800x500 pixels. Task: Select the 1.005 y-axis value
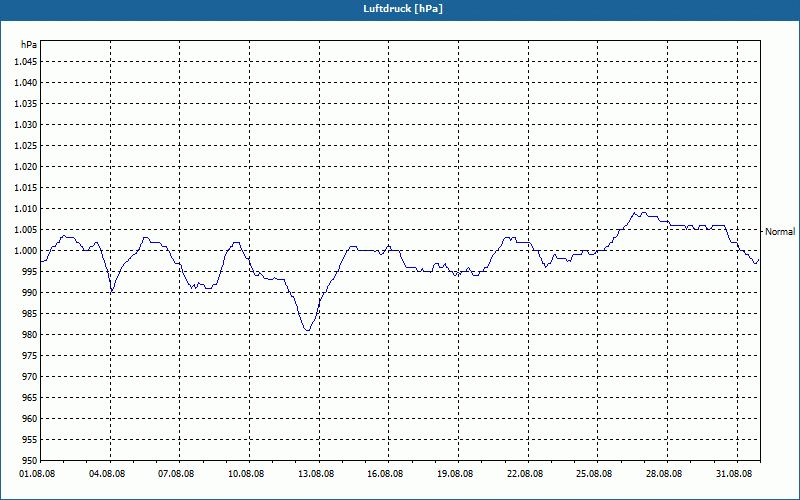[x=26, y=230]
